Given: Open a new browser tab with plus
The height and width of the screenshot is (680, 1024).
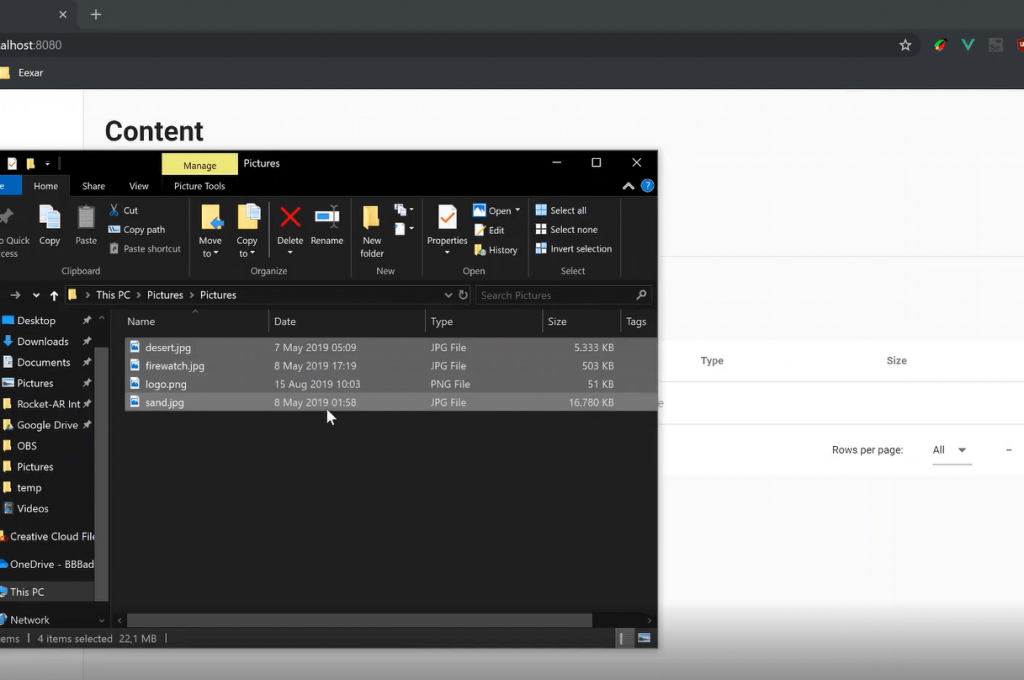Looking at the screenshot, I should tap(96, 14).
